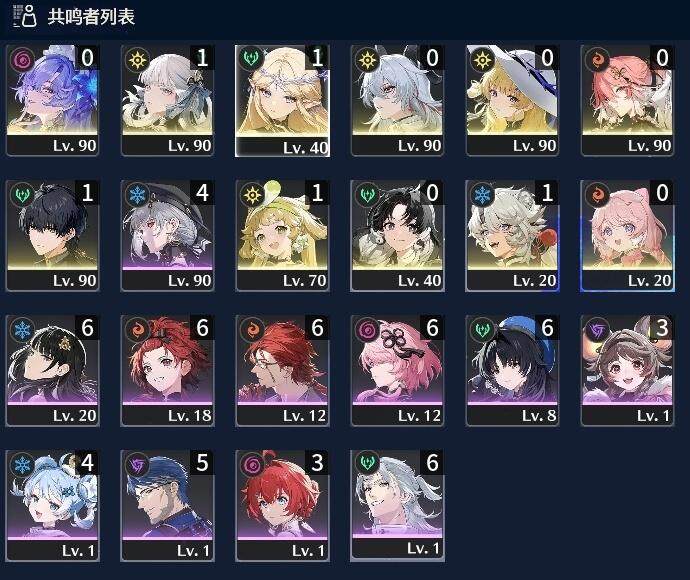The width and height of the screenshot is (690, 580).
Task: Click the Havoc element icon on the pink-haired Lv. 12 card
Action: pyautogui.click(x=367, y=330)
